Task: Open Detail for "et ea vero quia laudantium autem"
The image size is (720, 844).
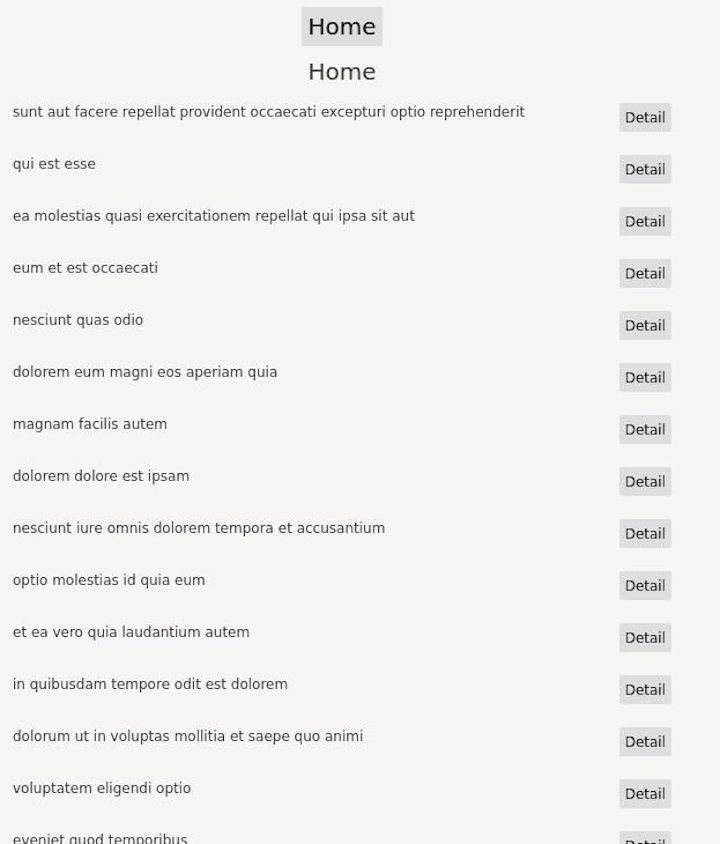Action: (x=644, y=637)
